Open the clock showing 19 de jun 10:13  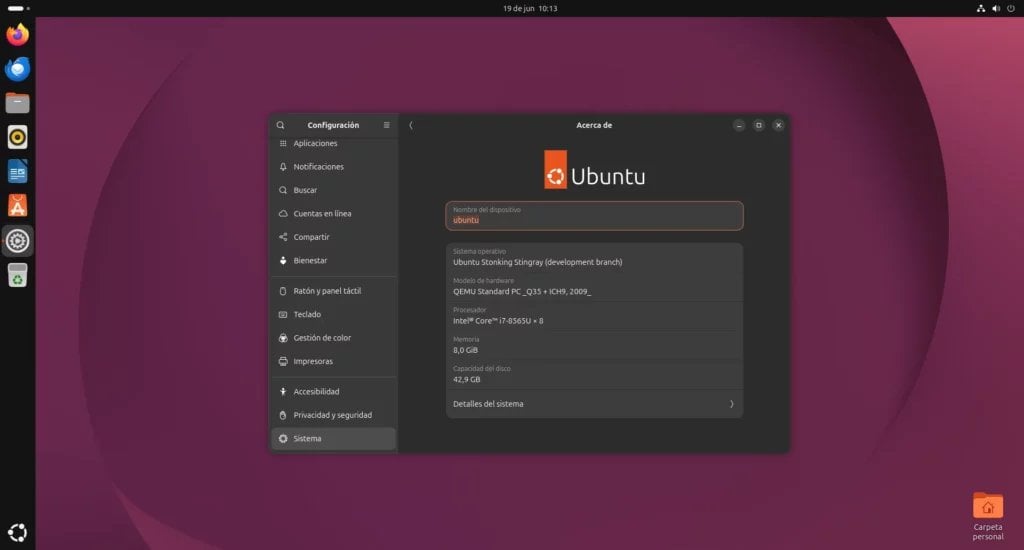pos(530,8)
